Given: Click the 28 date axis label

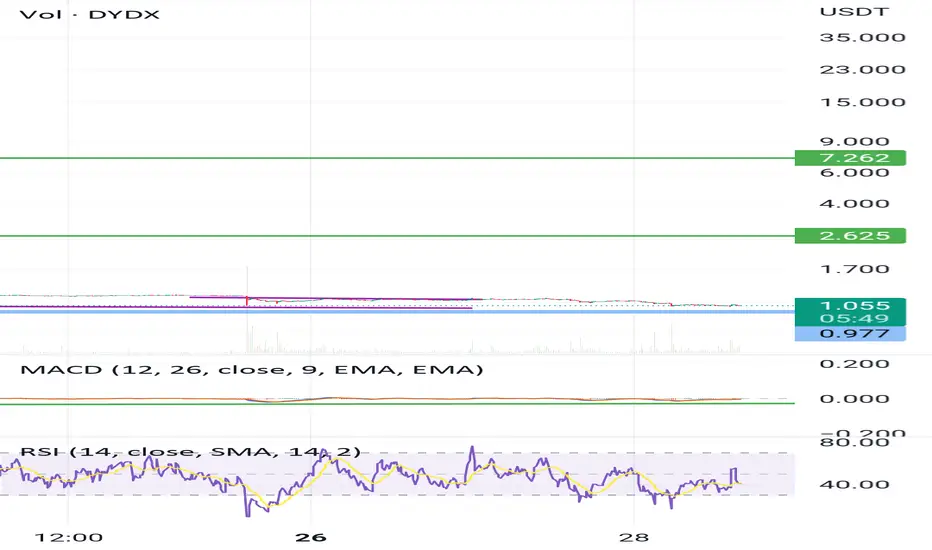Looking at the screenshot, I should click(x=634, y=538).
